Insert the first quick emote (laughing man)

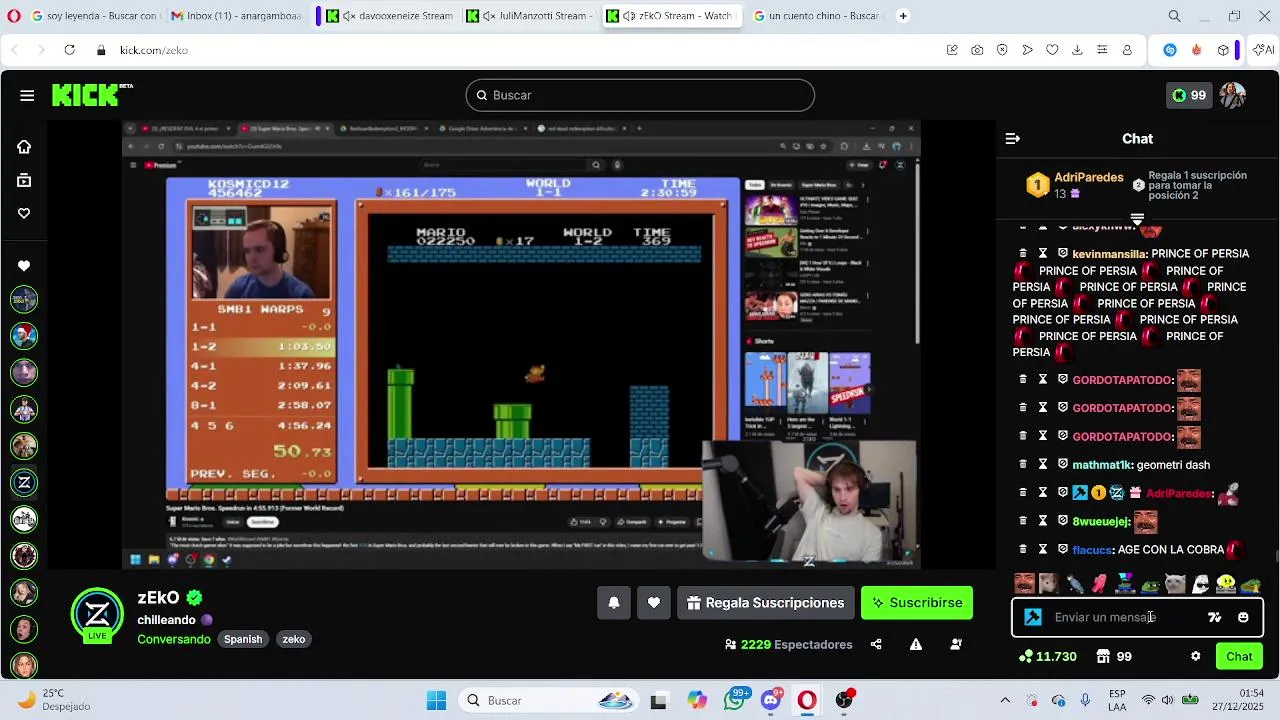1024,584
